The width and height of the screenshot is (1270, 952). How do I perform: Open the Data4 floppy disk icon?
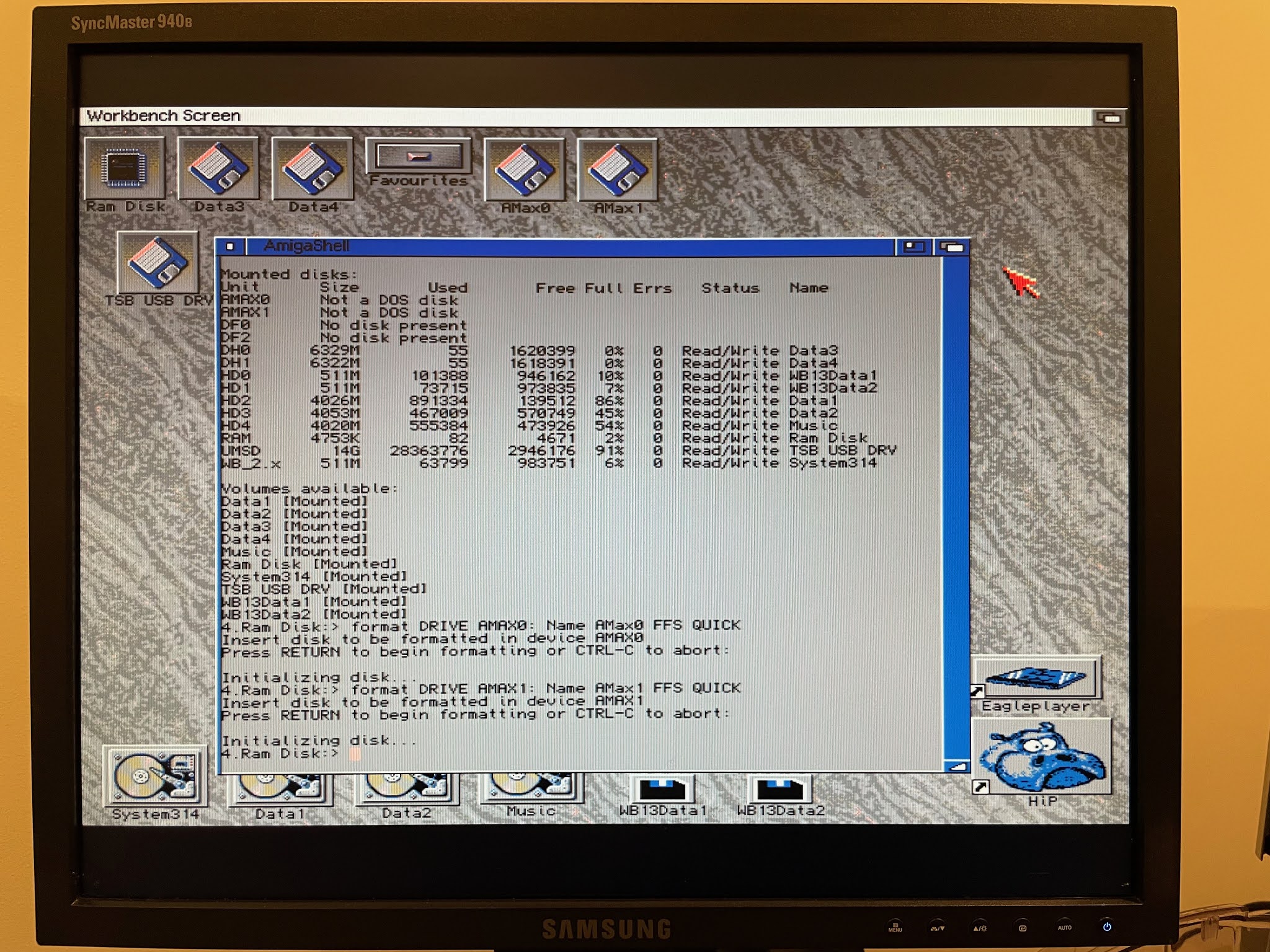312,168
